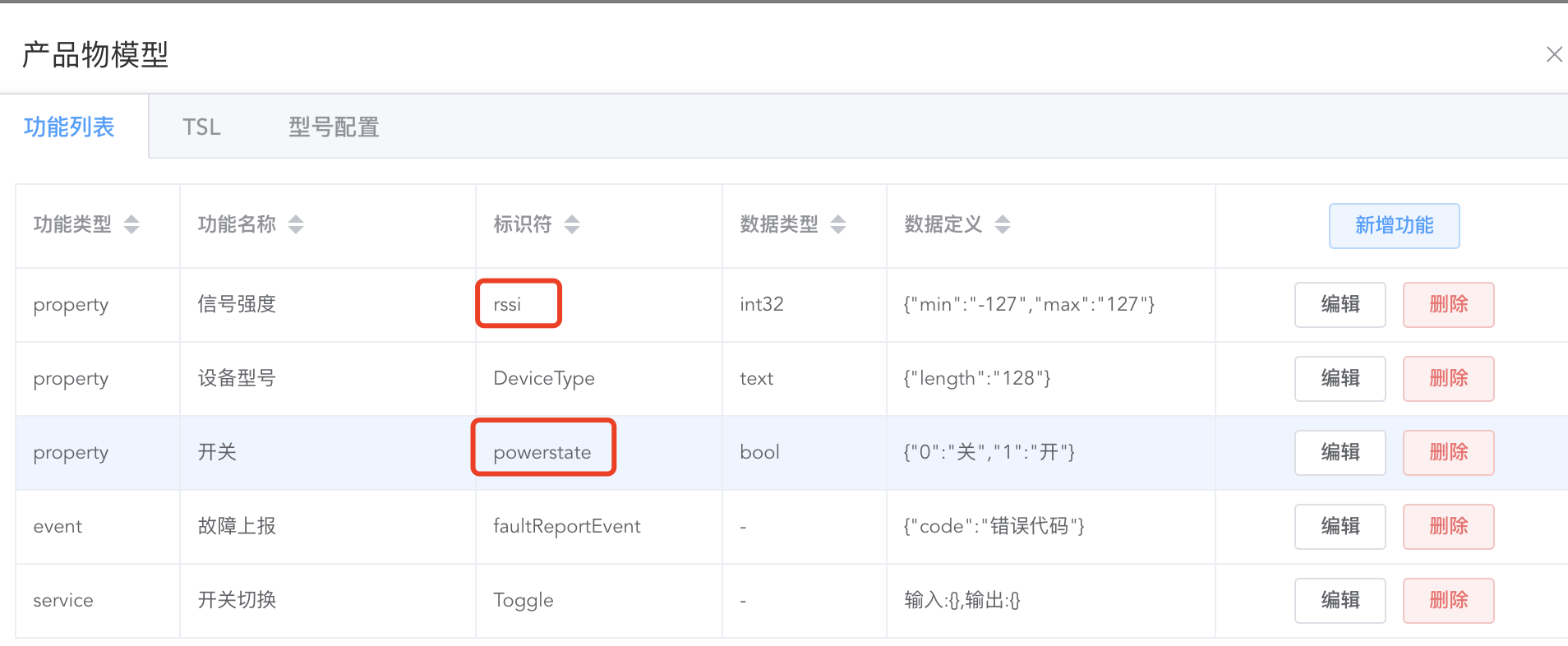Delete the 设备型号 DeviceType row
This screenshot has height=646, width=1568.
[1448, 379]
